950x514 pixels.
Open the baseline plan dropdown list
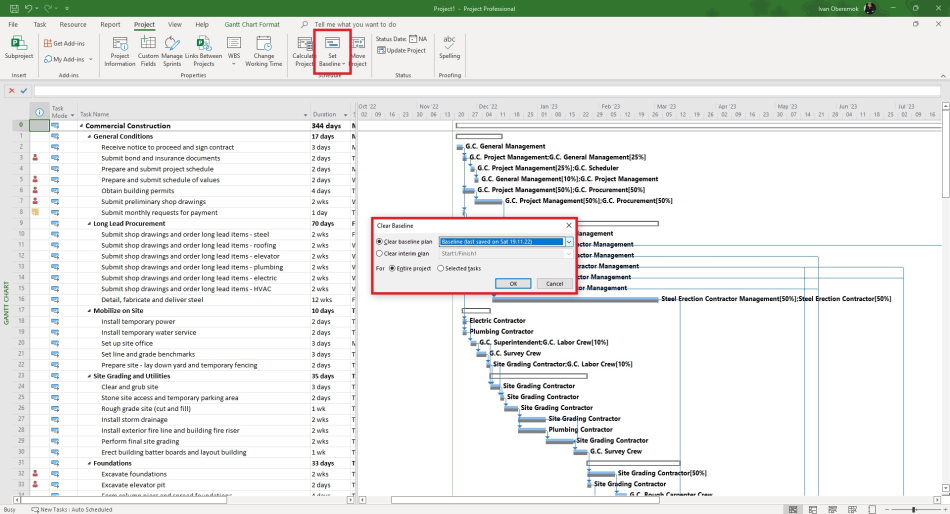(568, 241)
